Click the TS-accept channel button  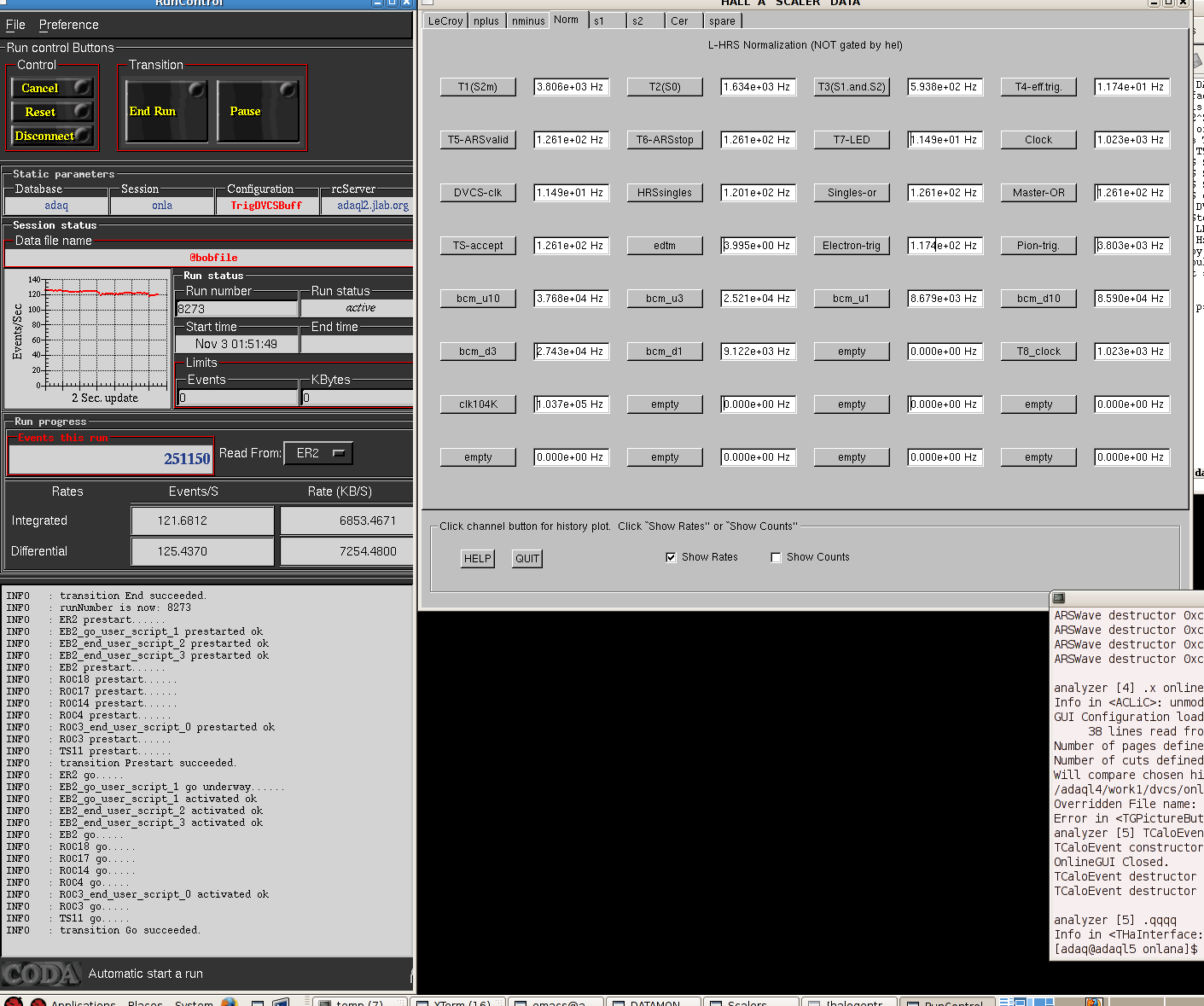(478, 246)
